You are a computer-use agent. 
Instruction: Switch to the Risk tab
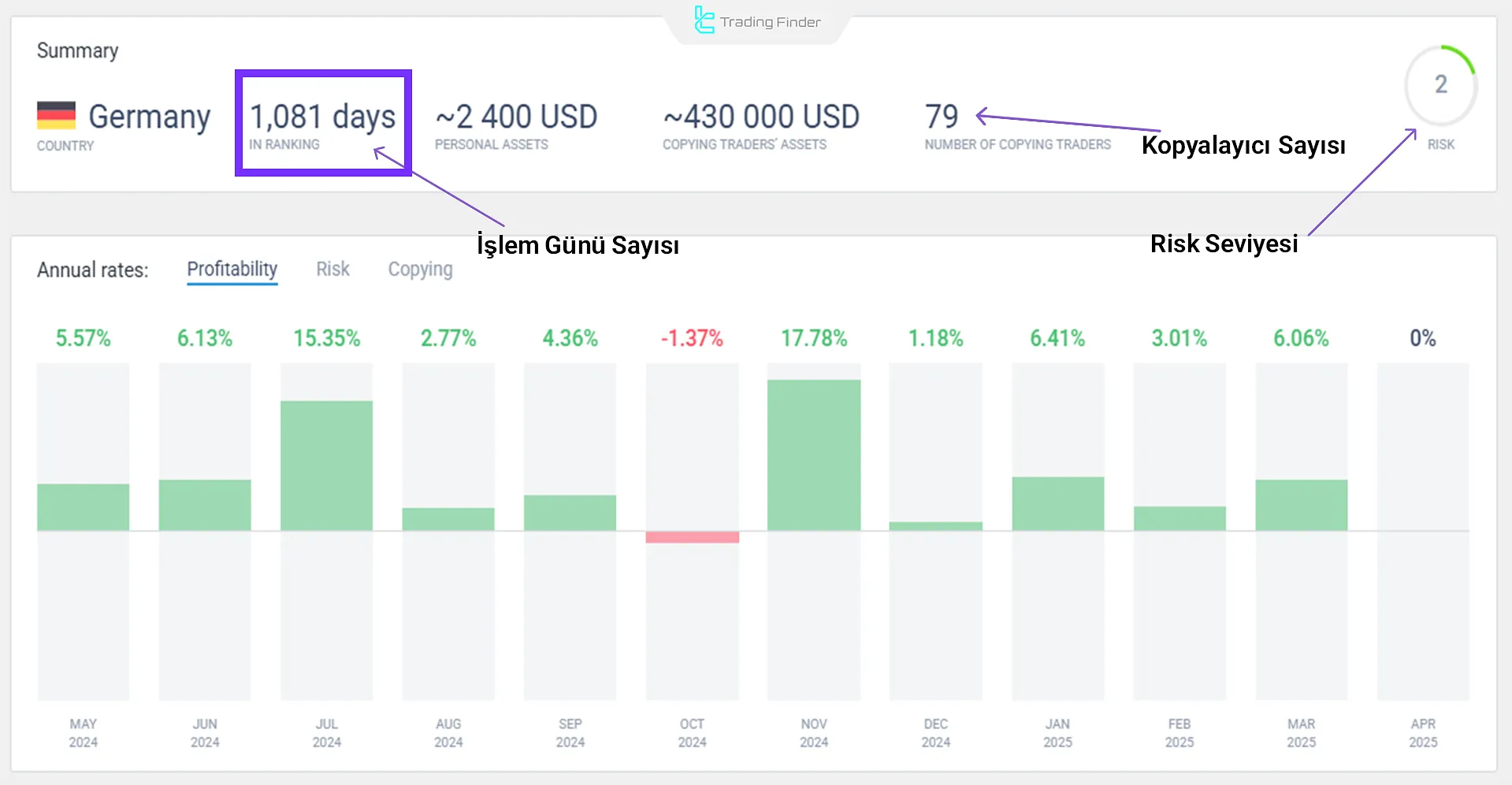tap(332, 269)
